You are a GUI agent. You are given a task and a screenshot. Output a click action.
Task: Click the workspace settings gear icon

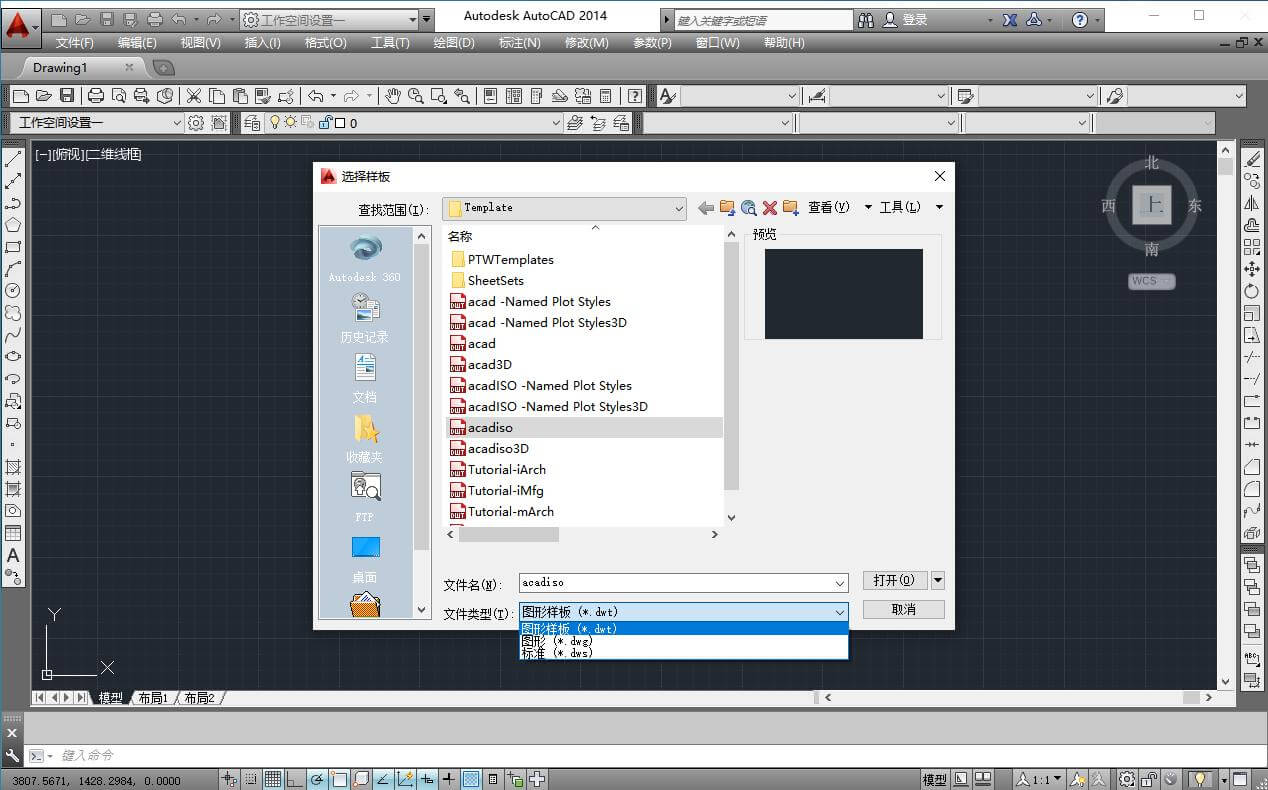click(x=196, y=123)
